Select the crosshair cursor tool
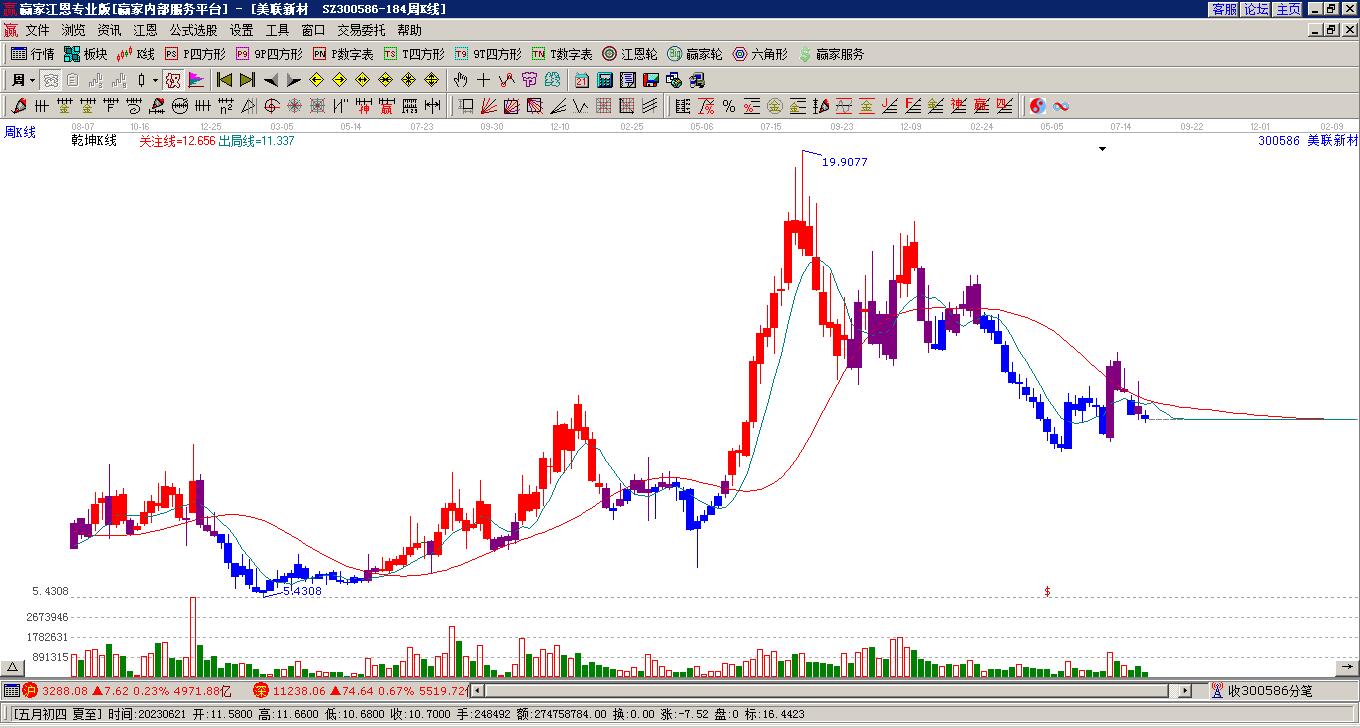1360x728 pixels. point(483,80)
